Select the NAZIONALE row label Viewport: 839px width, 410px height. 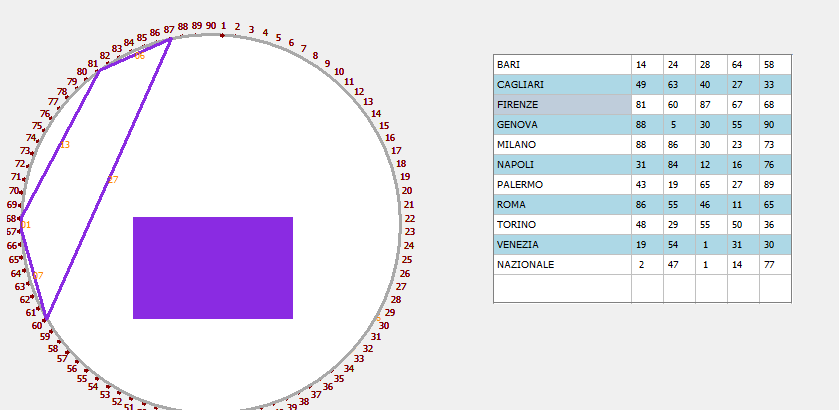point(562,264)
